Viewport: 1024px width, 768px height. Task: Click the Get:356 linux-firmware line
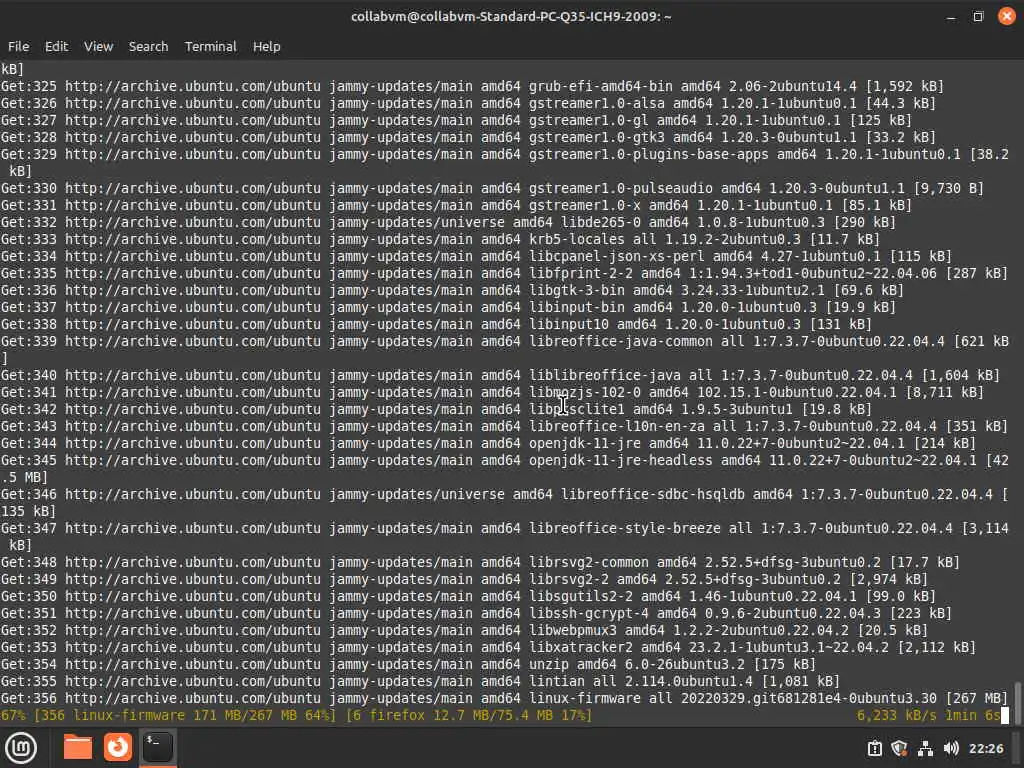pos(504,697)
